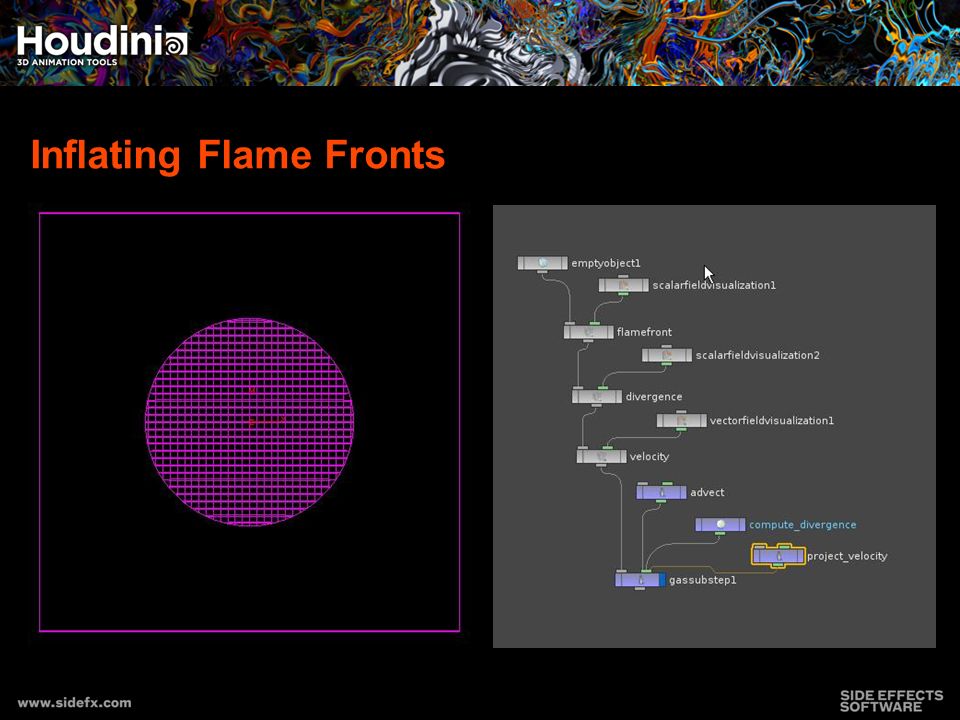
Task: Click the 'emptyobject1' node name label
Action: click(x=606, y=263)
